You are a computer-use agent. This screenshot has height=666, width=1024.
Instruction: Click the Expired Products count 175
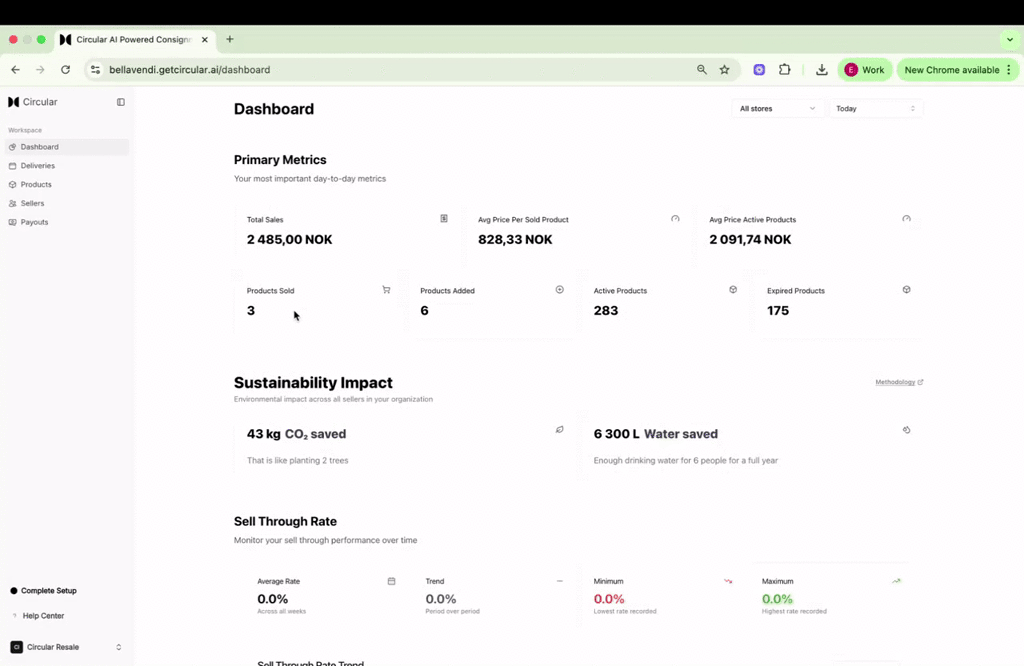(x=778, y=311)
